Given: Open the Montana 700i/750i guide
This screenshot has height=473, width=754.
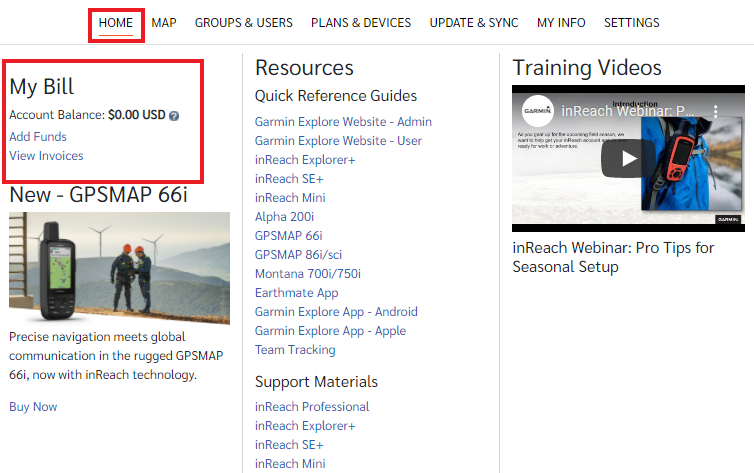Looking at the screenshot, I should pyautogui.click(x=308, y=274).
